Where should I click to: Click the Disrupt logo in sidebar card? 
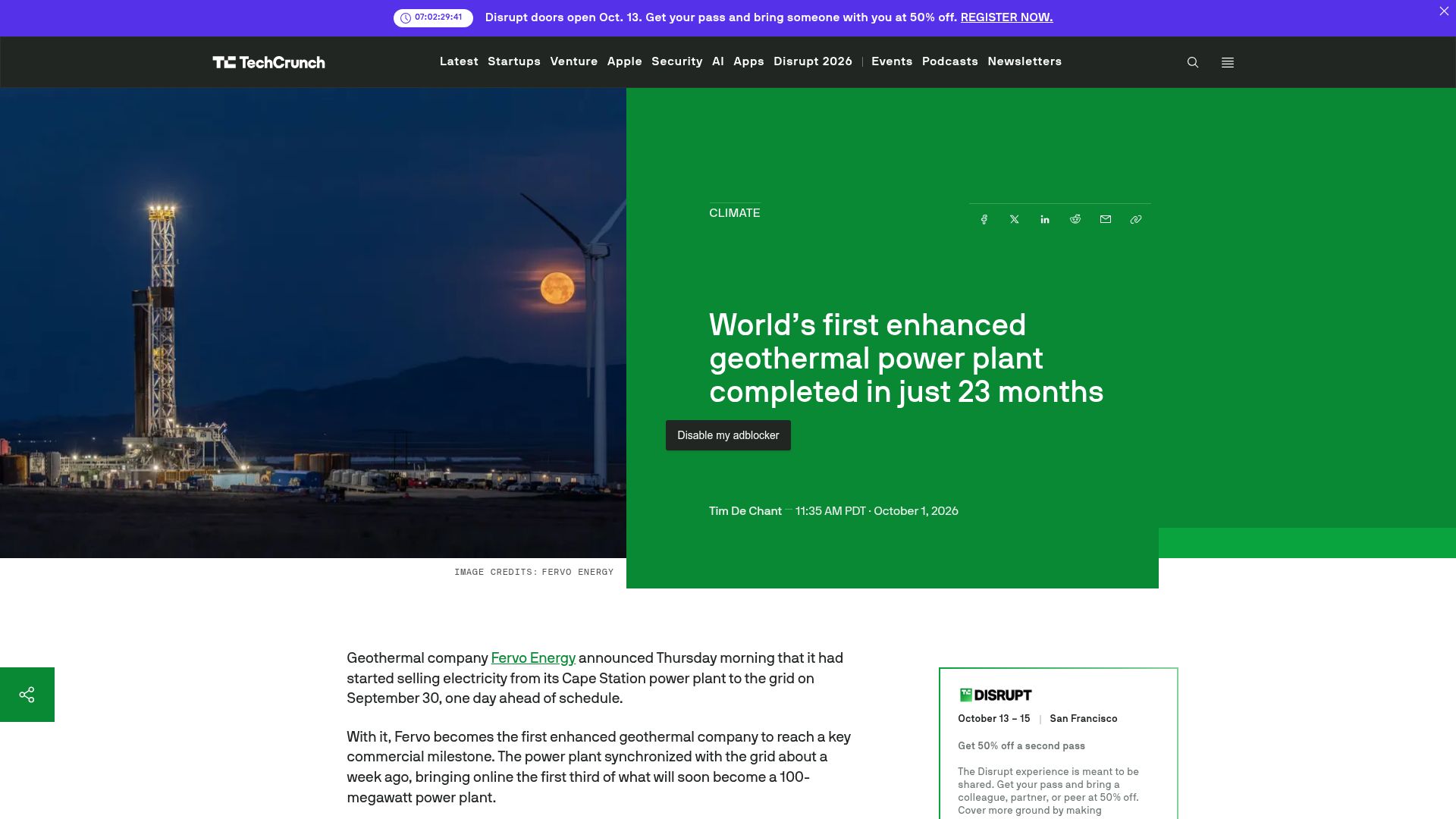coord(996,695)
